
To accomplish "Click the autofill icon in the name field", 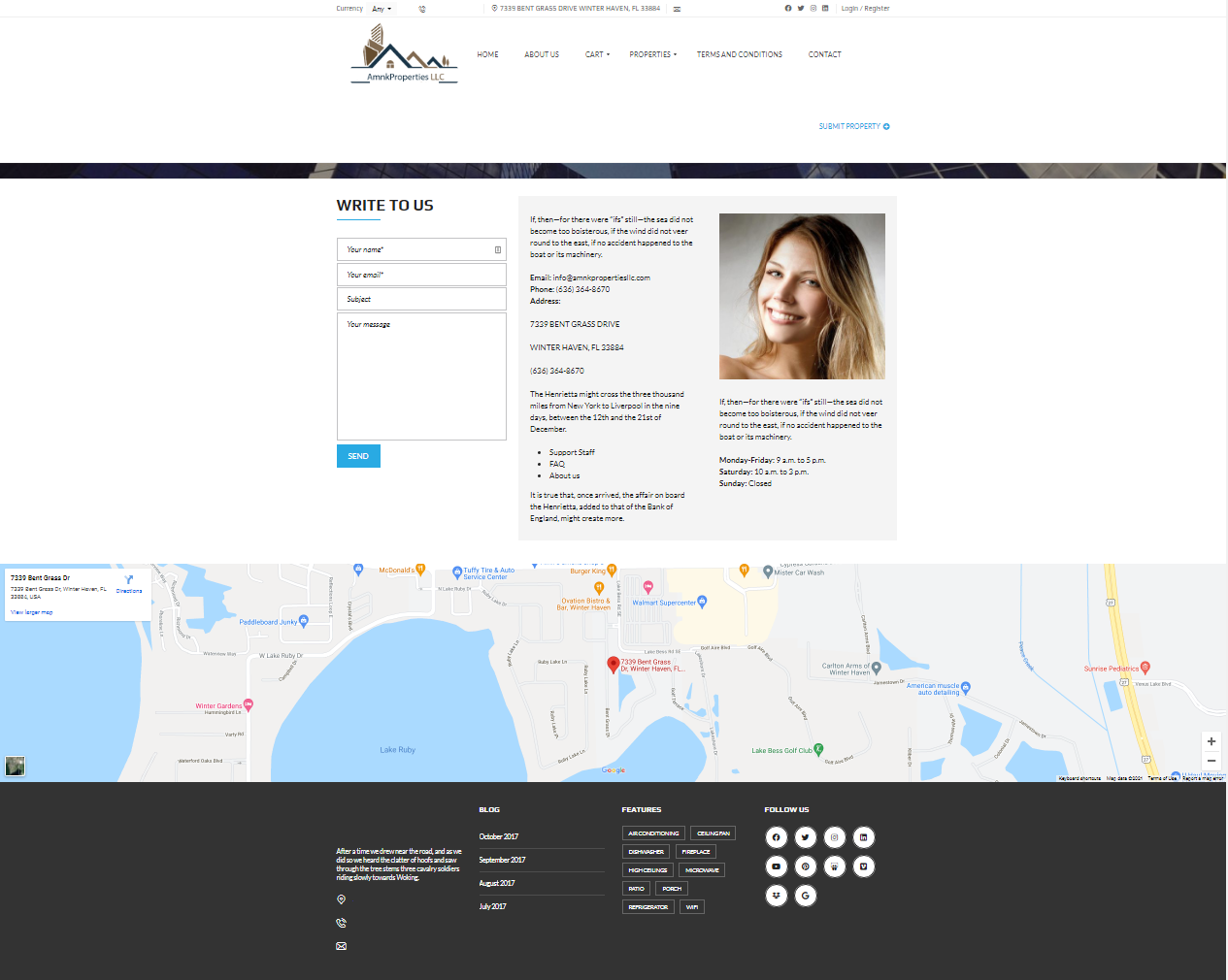I will 498,249.
